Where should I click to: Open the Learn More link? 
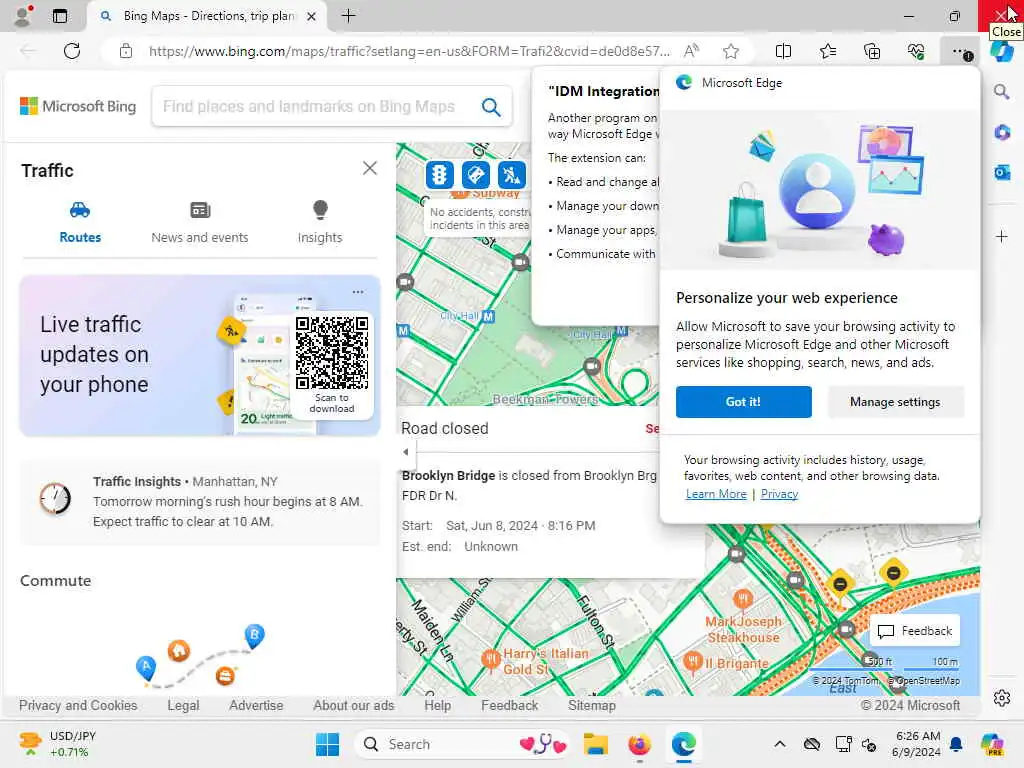[x=716, y=494]
